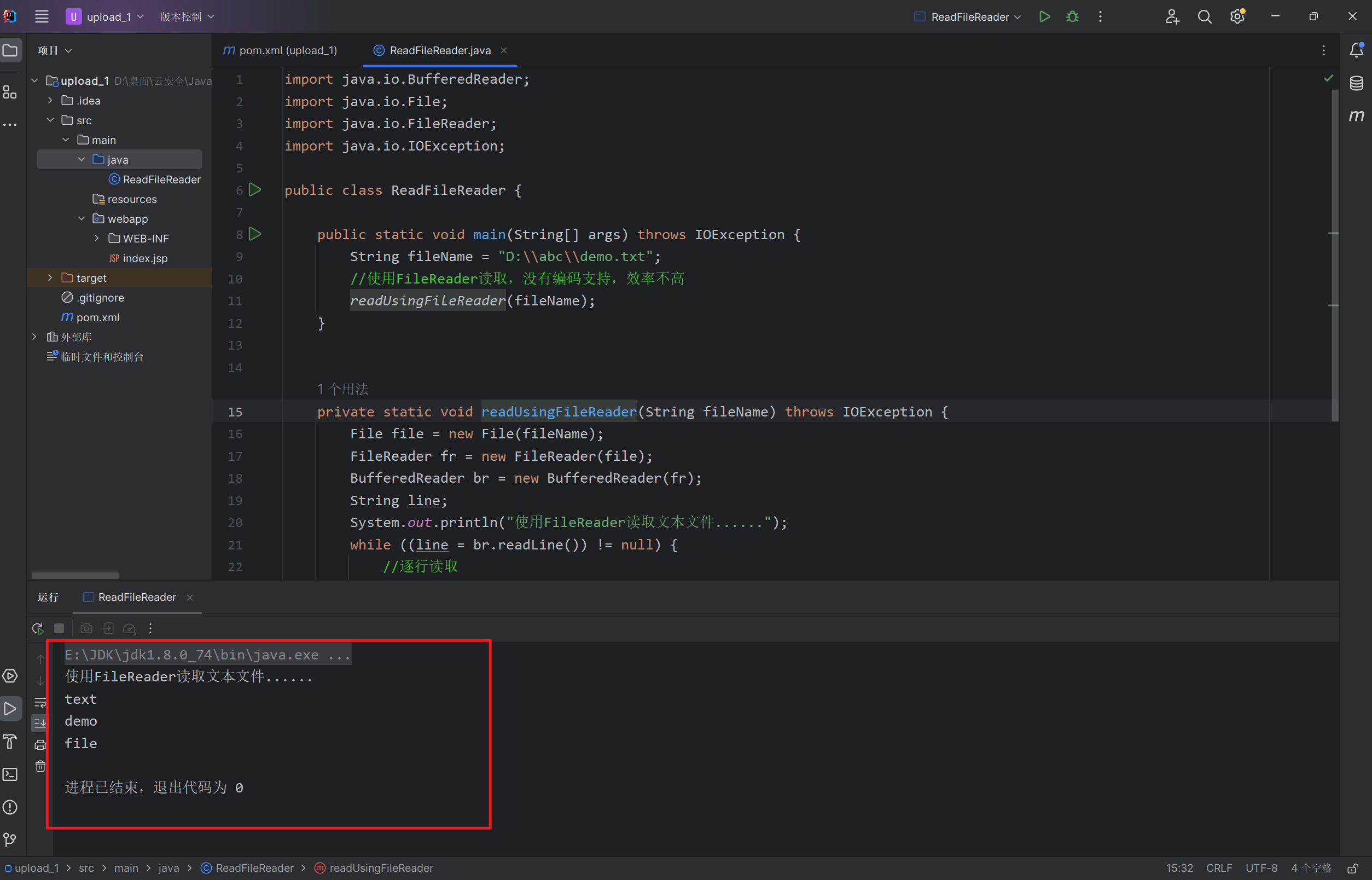Open the Terminal tool window
The height and width of the screenshot is (880, 1372).
(10, 774)
